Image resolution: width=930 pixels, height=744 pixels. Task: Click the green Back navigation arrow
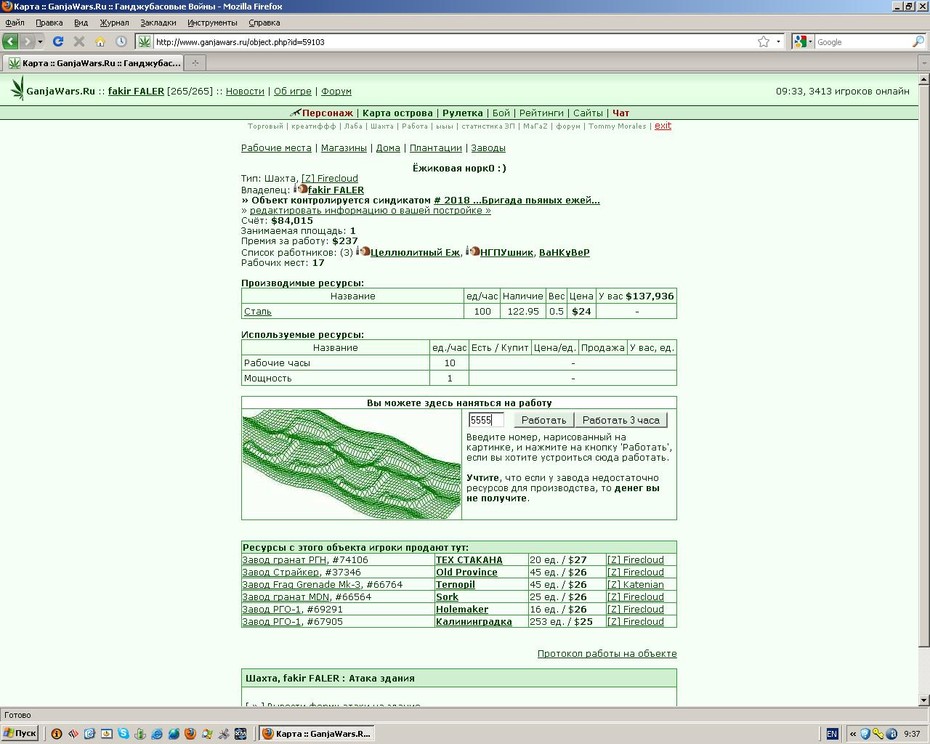(x=10, y=42)
